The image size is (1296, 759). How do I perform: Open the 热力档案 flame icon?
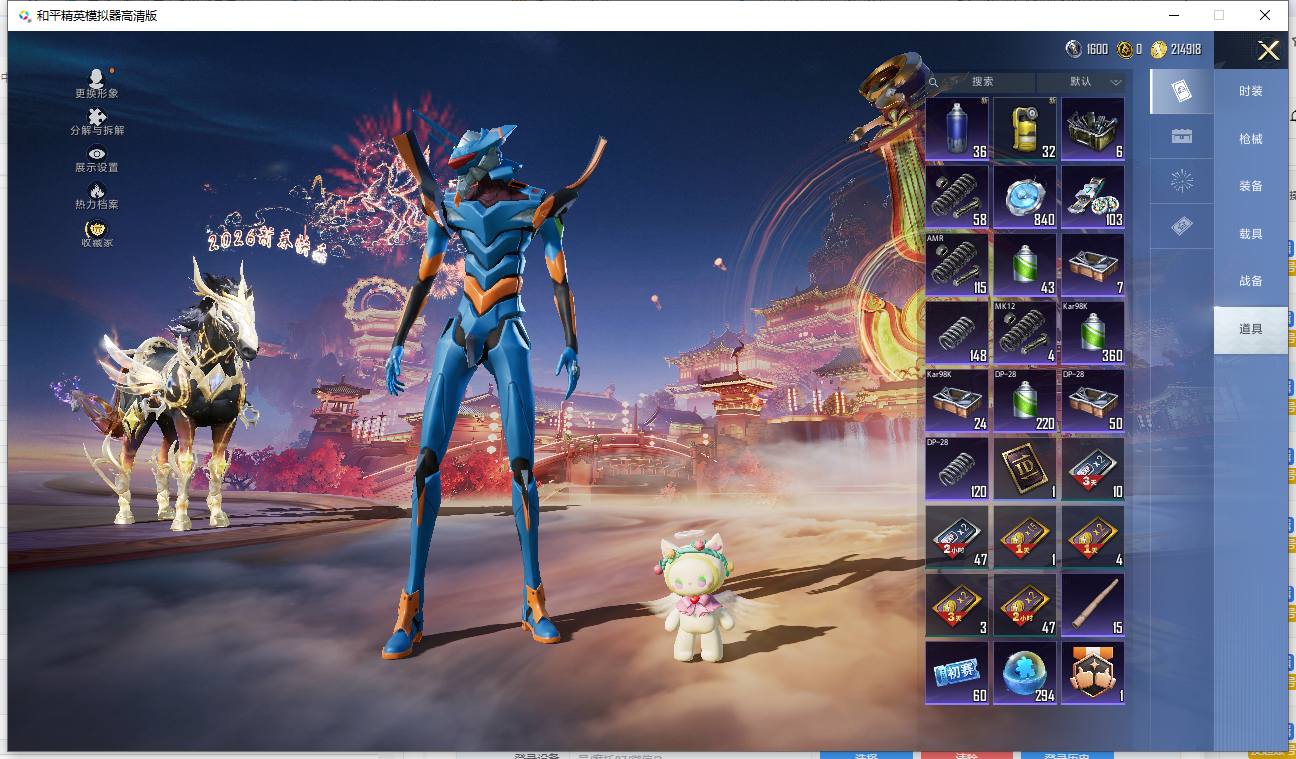coord(97,196)
